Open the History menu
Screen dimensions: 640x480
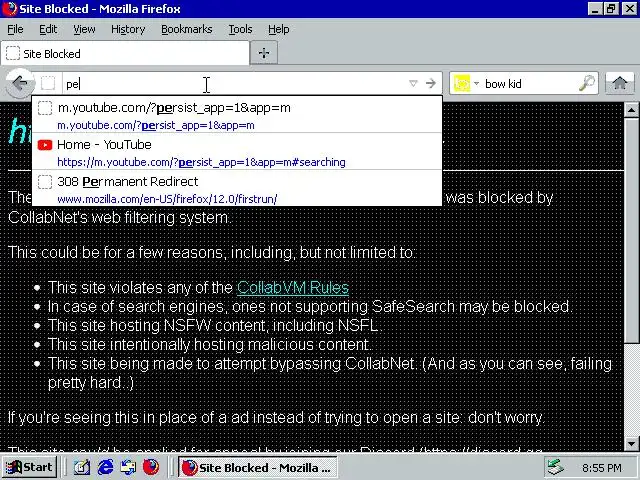[128, 29]
